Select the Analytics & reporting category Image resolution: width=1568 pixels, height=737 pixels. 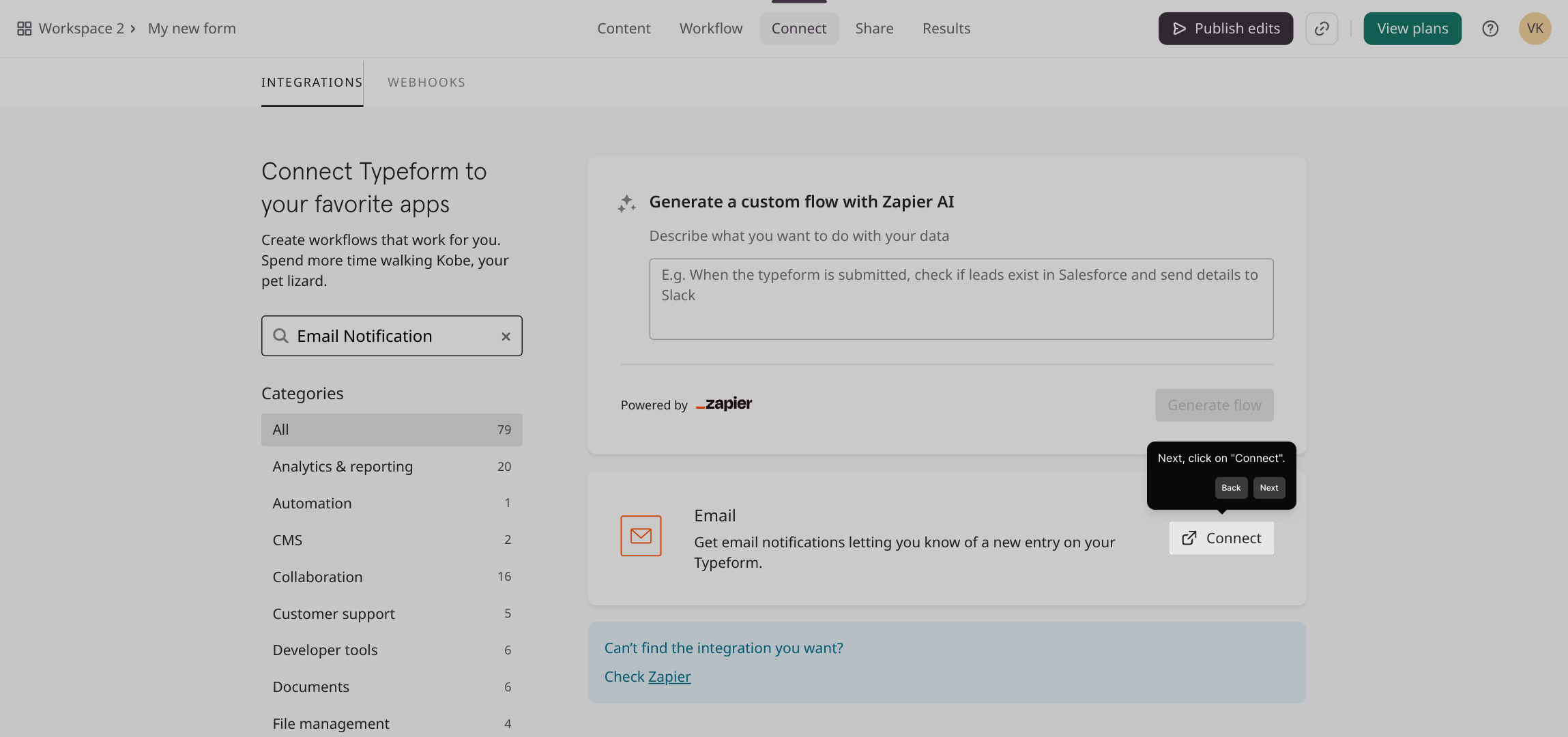[x=392, y=467]
